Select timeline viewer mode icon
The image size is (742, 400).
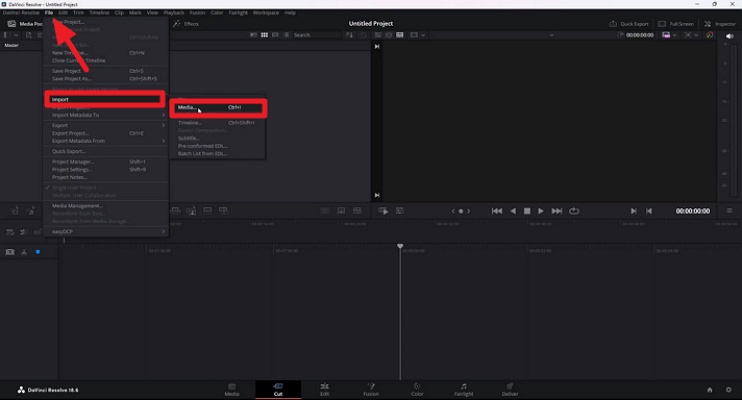pyautogui.click(x=400, y=35)
